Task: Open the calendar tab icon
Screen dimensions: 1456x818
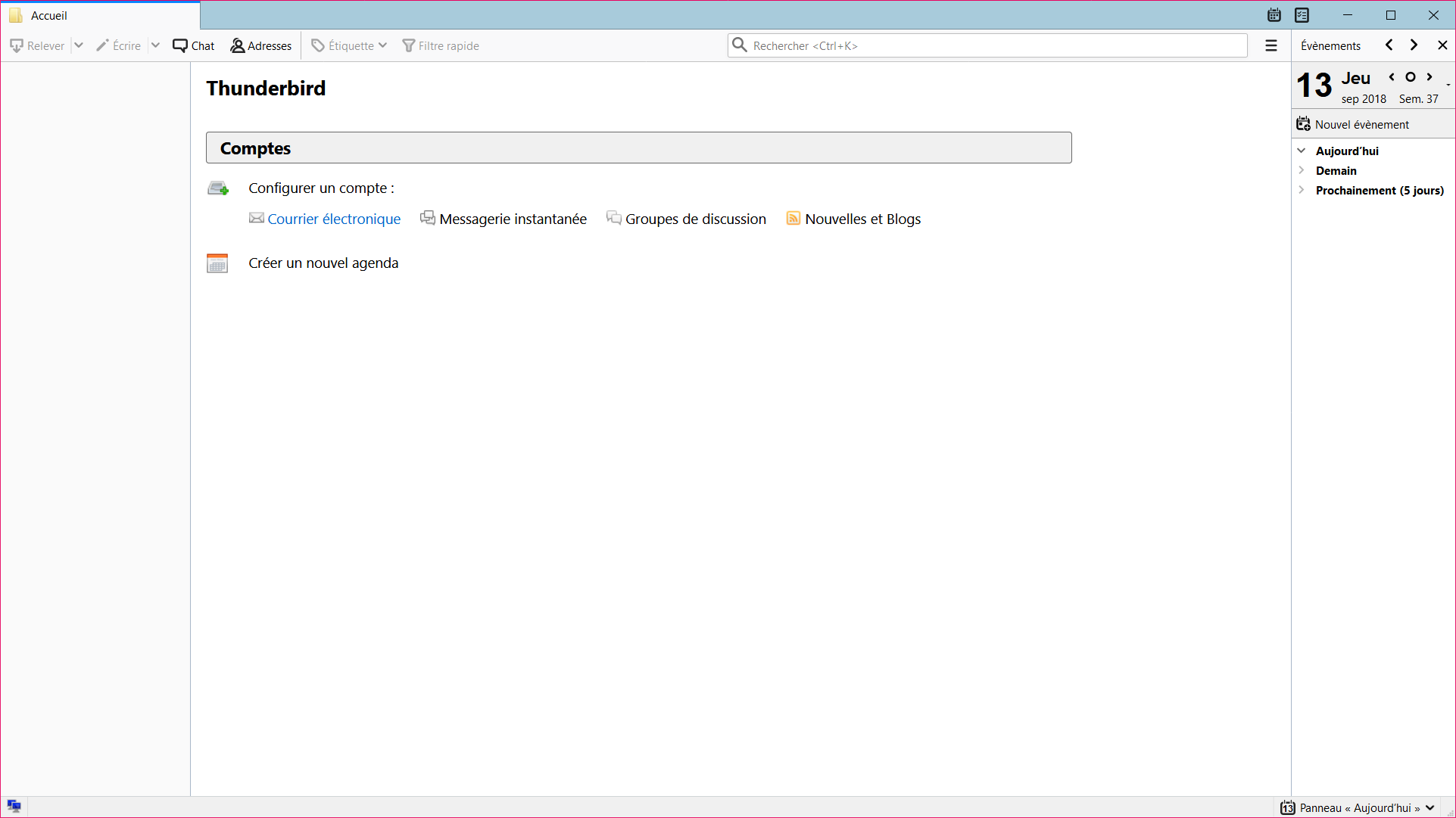Action: [1274, 15]
